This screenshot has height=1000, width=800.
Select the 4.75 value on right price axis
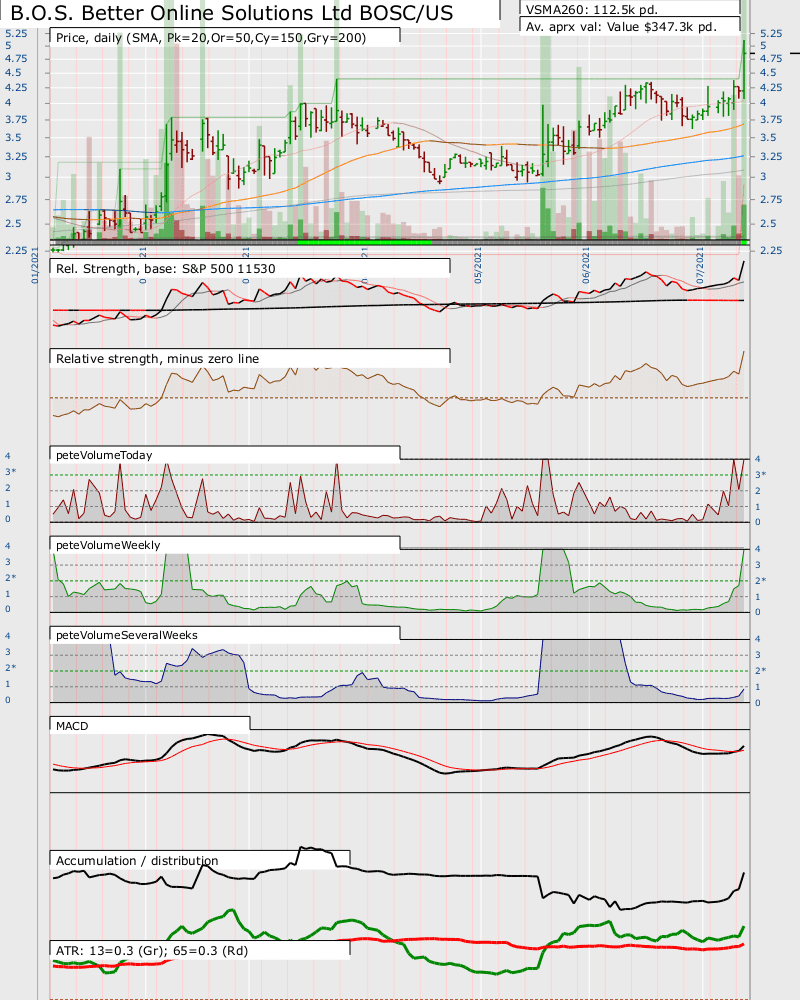771,58
